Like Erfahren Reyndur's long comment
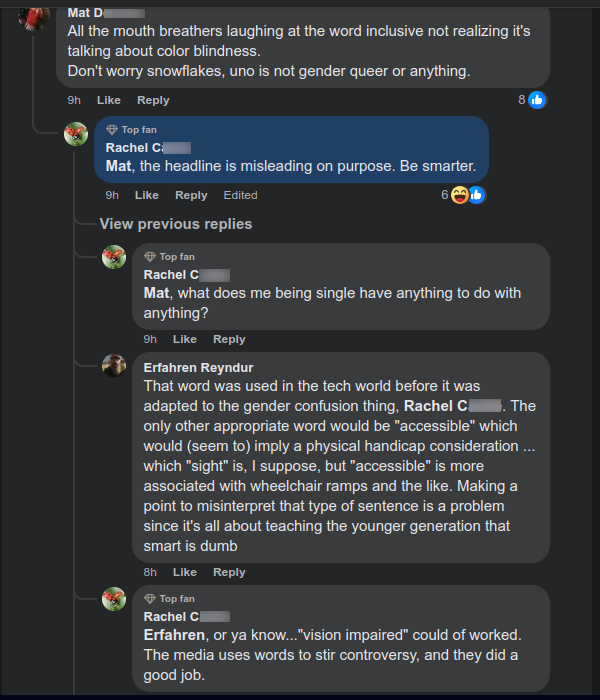The width and height of the screenshot is (600, 700). [185, 572]
